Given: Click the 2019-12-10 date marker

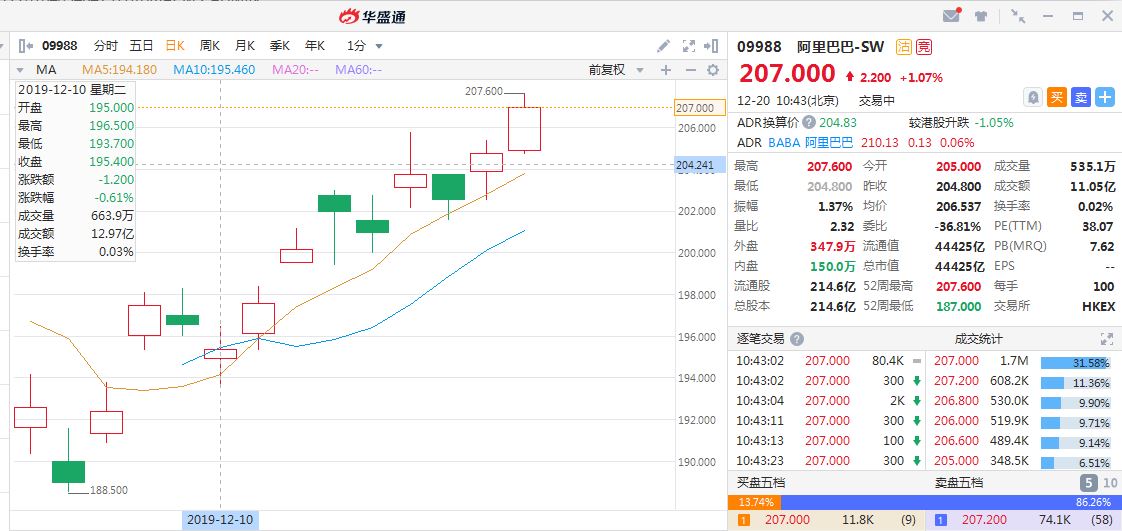Looking at the screenshot, I should point(220,520).
